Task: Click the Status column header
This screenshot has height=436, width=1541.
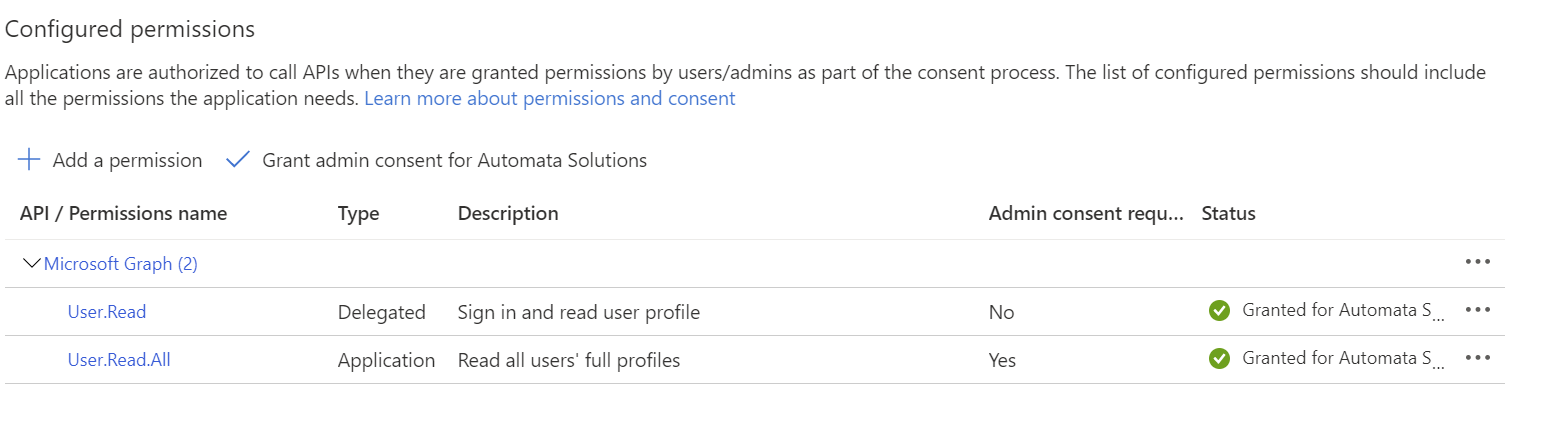Action: click(1228, 213)
